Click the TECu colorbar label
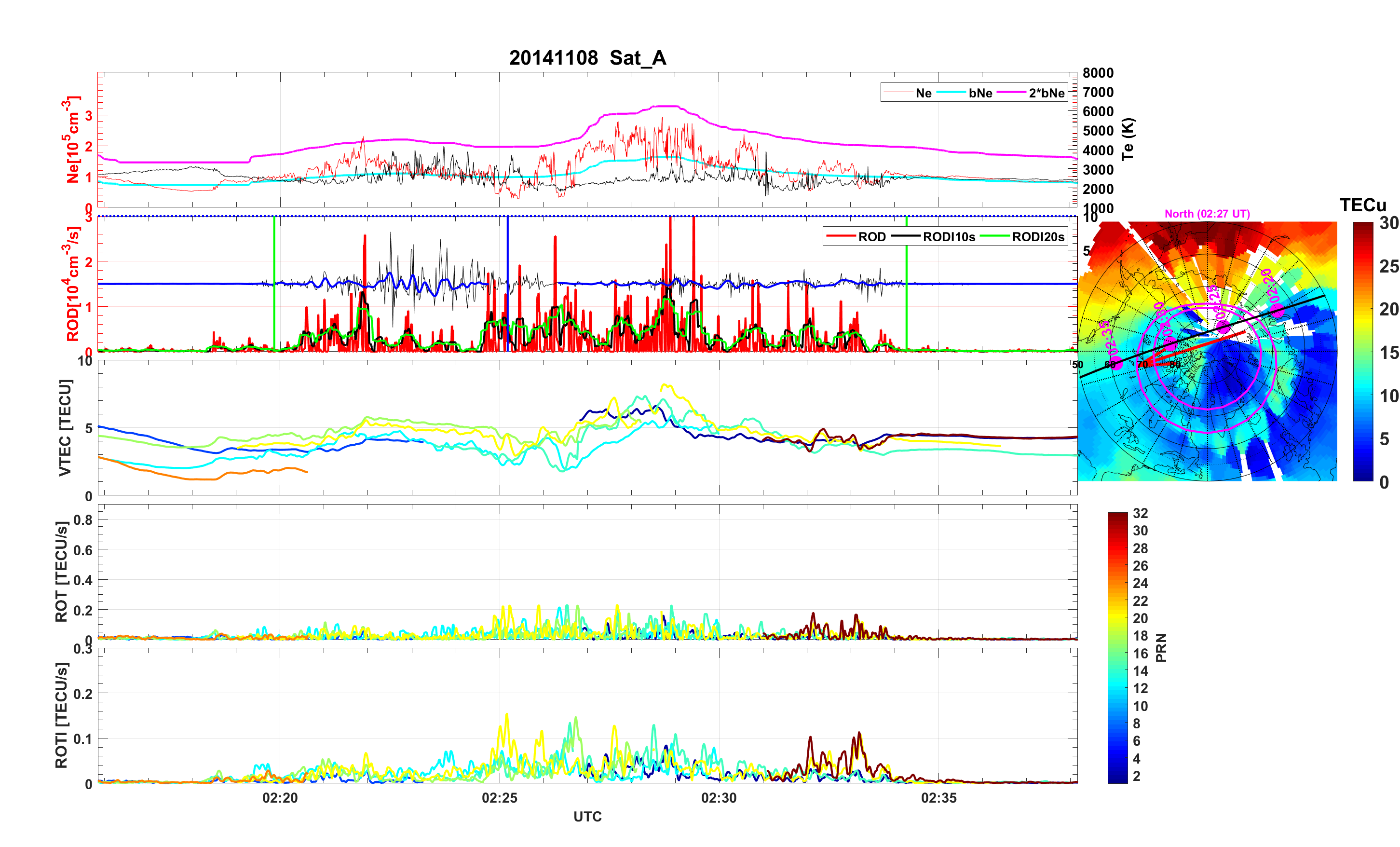This screenshot has width=1400, height=847. coord(1362,205)
